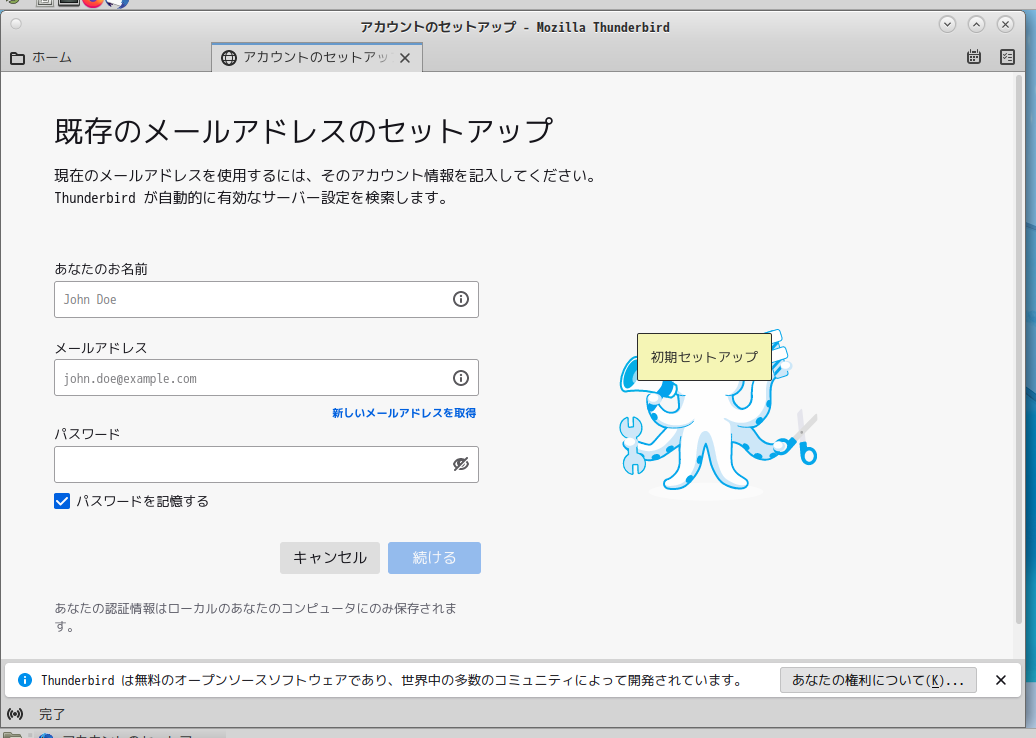Dismiss the Thunderbird notification bar
The height and width of the screenshot is (738, 1036).
coord(1001,680)
